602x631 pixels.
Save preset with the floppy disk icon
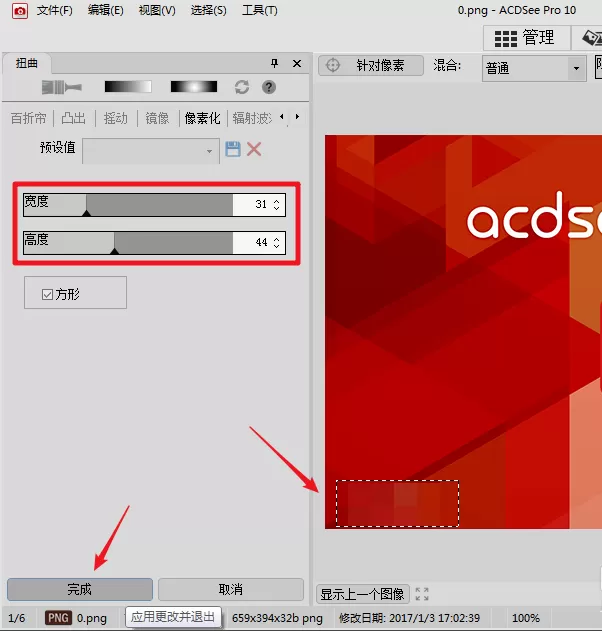point(233,149)
